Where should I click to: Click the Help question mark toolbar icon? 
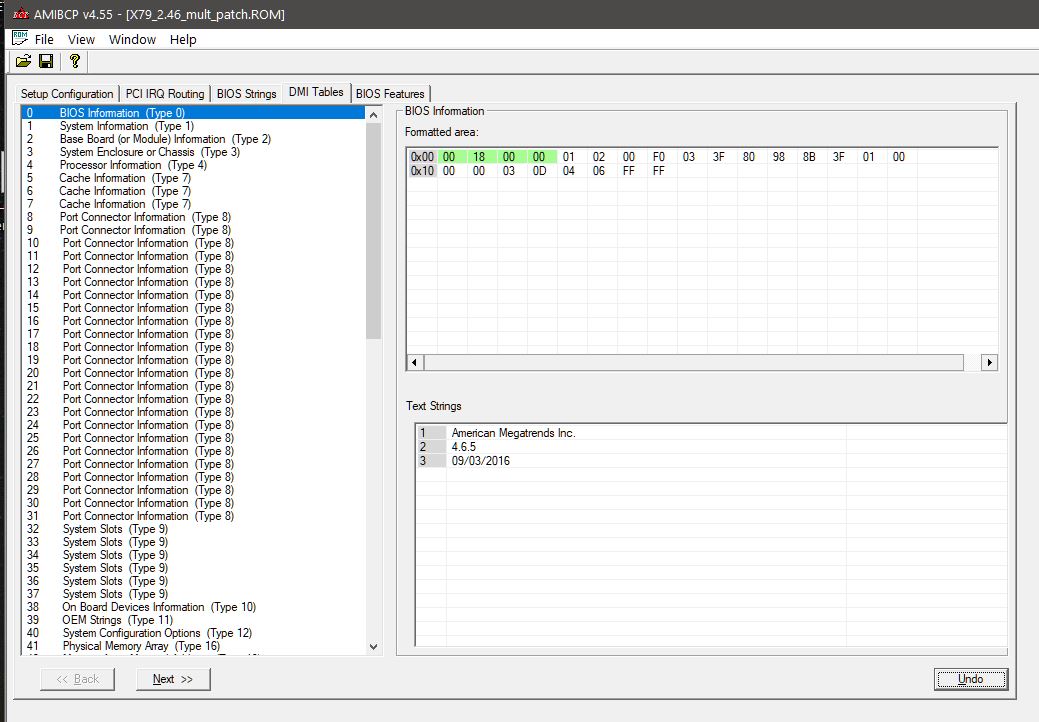coord(74,62)
